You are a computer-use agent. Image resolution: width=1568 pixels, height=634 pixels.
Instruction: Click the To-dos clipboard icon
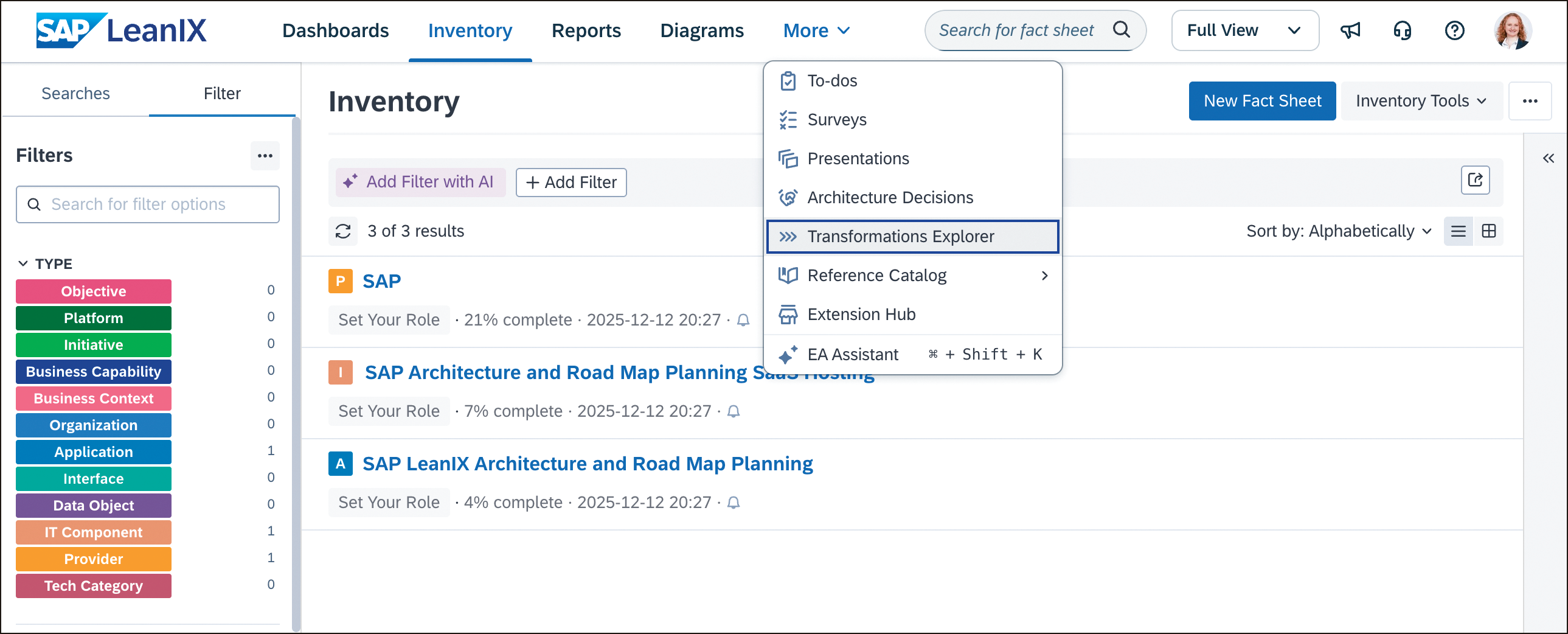coord(788,81)
